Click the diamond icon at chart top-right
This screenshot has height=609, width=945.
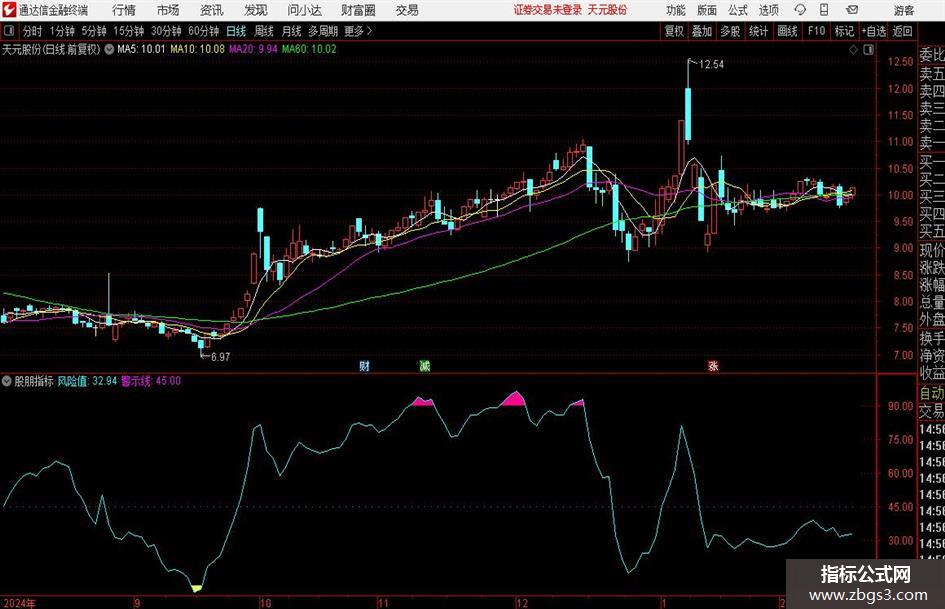[x=853, y=50]
